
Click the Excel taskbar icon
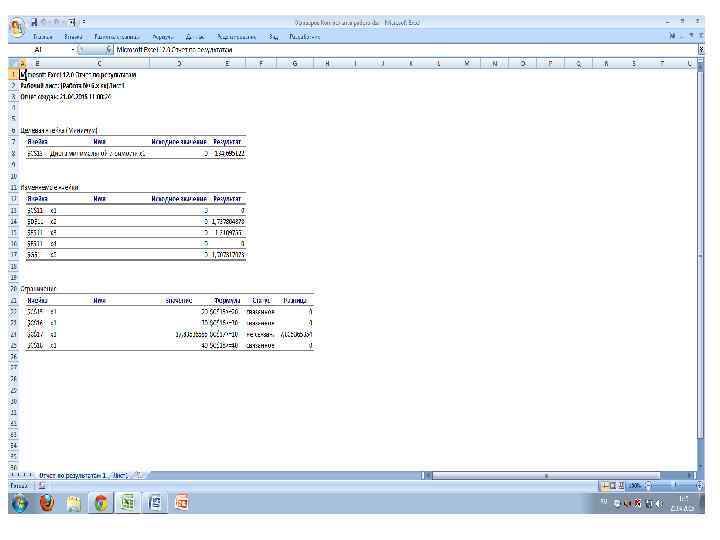coord(128,503)
